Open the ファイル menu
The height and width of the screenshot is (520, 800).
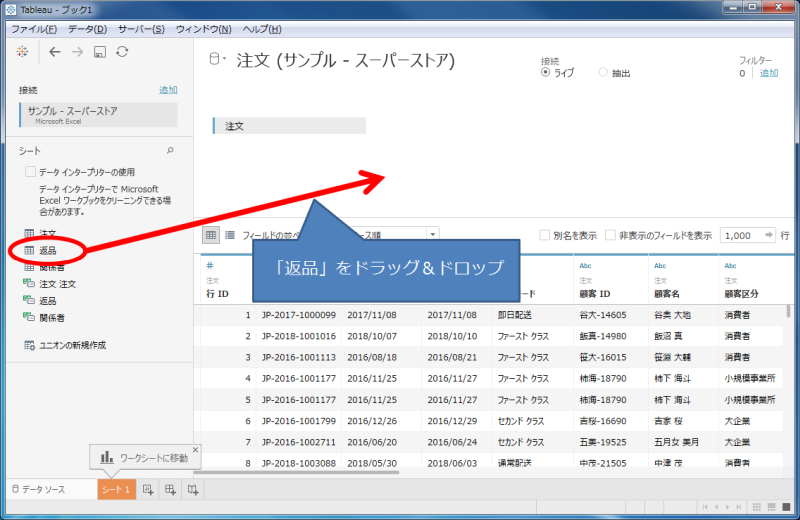click(34, 29)
